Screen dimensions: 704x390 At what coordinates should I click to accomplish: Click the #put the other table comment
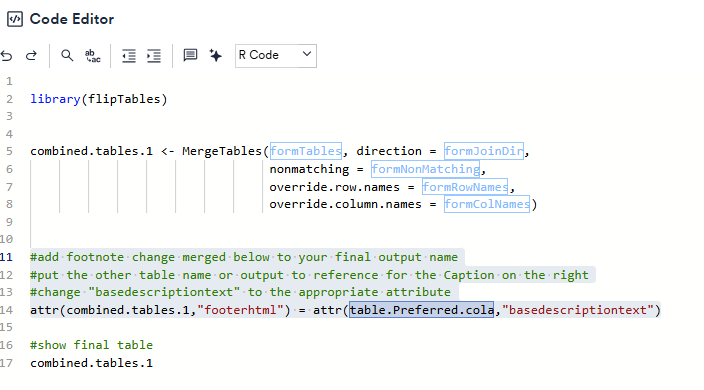point(309,275)
